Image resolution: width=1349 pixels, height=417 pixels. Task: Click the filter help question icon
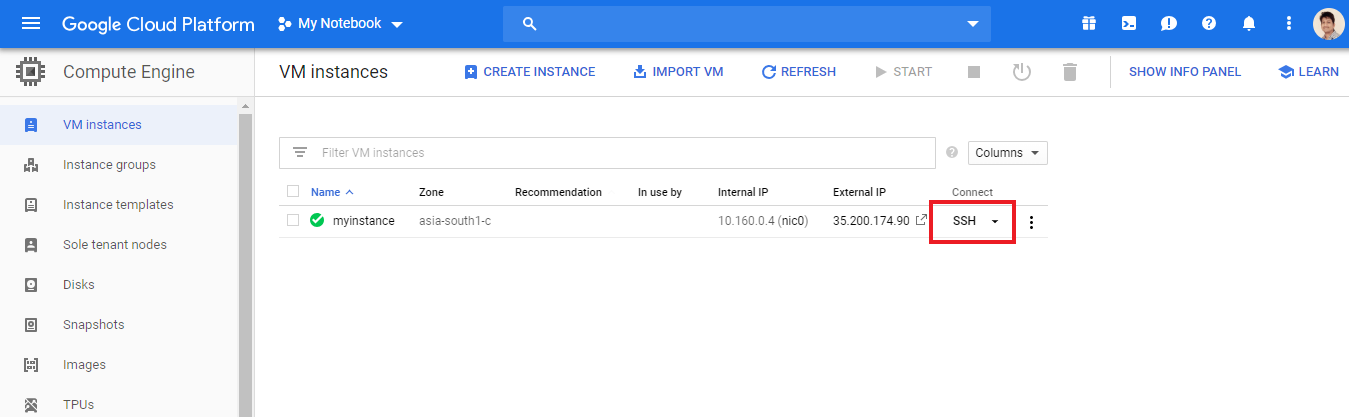coord(952,153)
